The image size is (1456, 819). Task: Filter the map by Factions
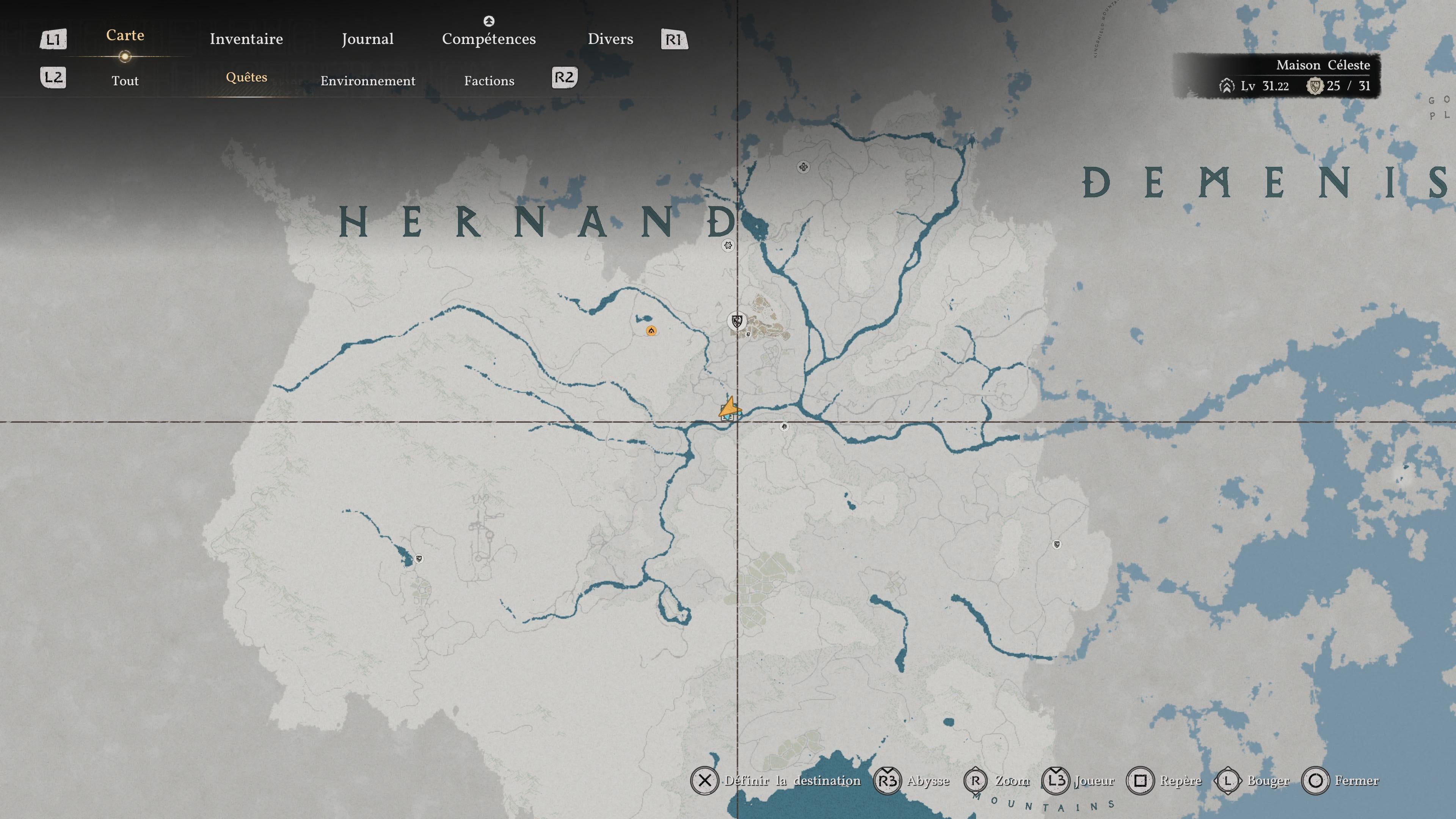(490, 81)
